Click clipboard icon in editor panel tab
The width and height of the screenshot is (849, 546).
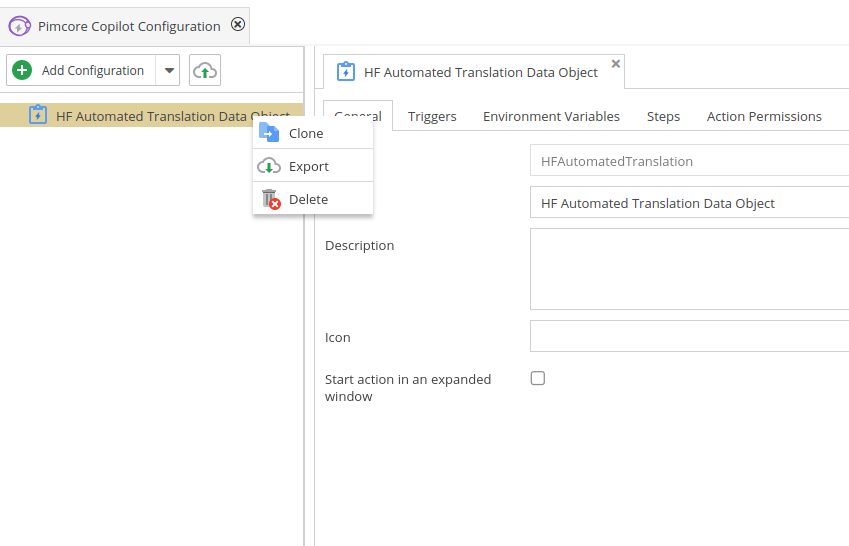[x=346, y=72]
